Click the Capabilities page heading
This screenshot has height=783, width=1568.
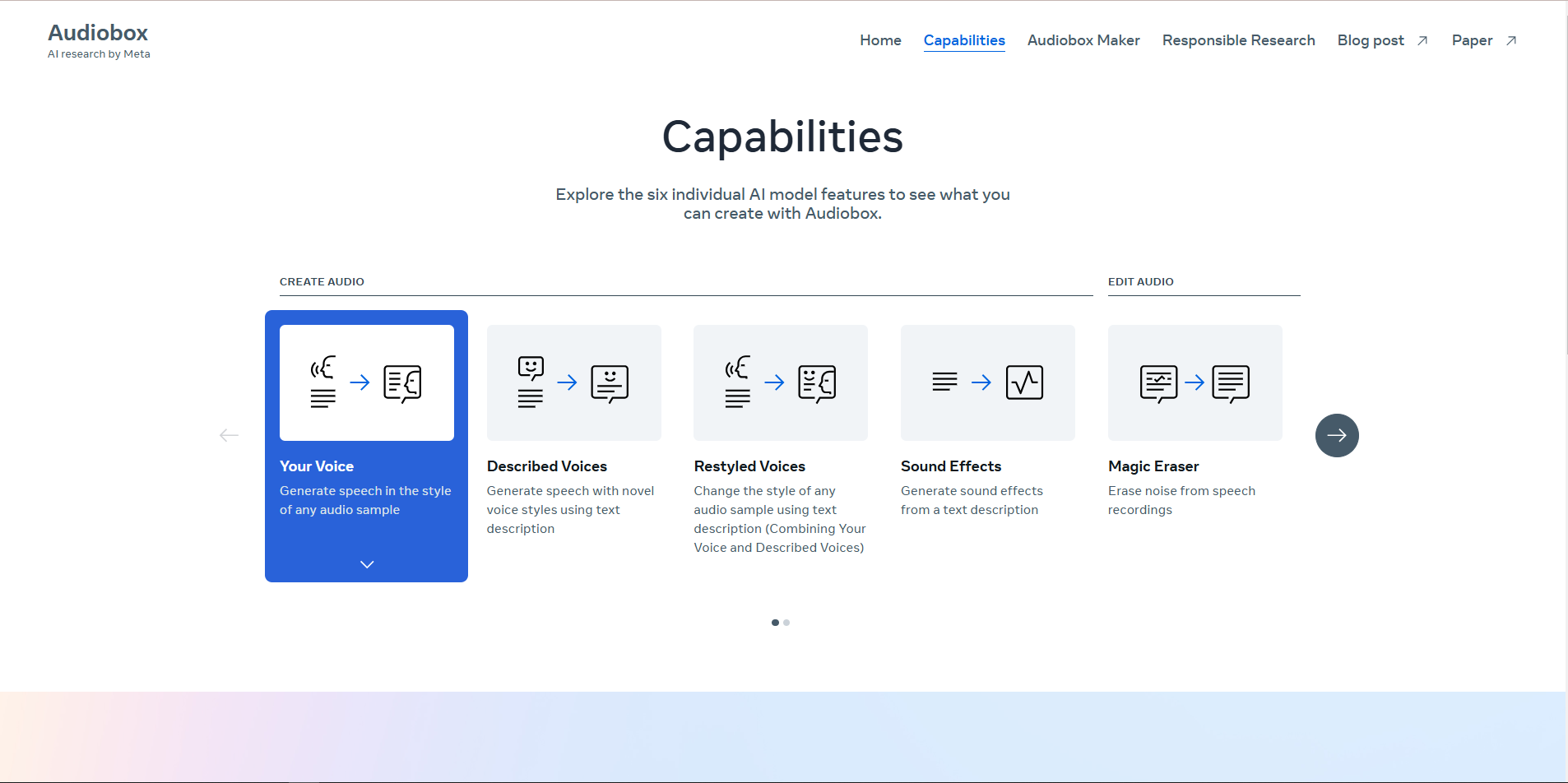coord(782,137)
